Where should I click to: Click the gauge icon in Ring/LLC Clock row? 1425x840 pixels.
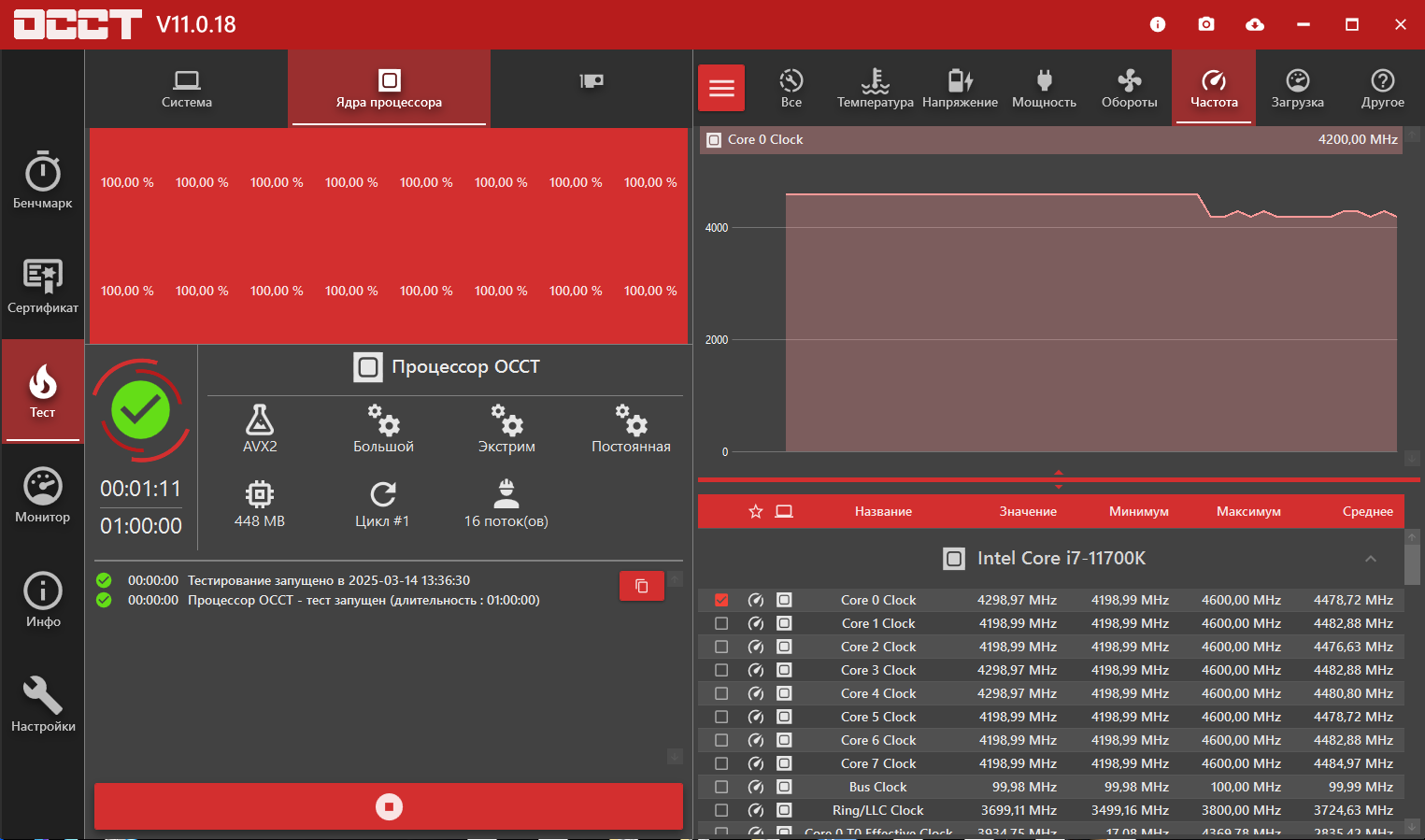[756, 810]
